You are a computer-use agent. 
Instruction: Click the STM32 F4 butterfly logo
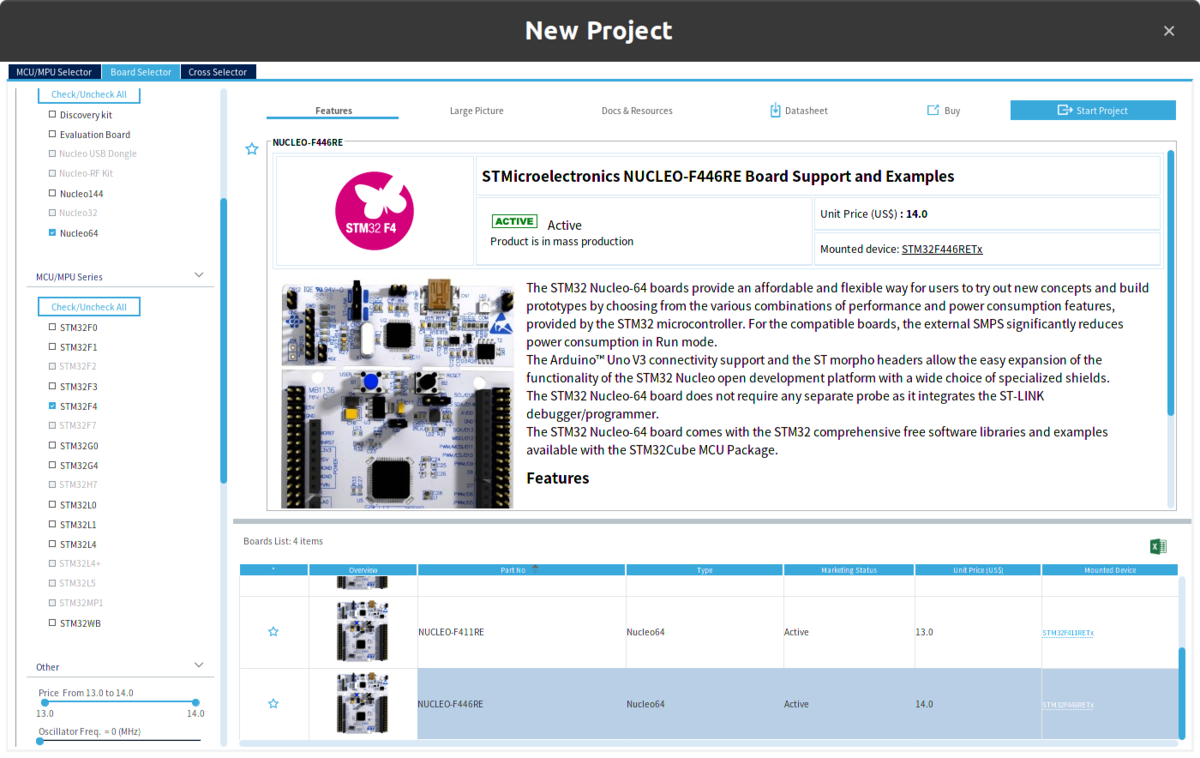(375, 210)
